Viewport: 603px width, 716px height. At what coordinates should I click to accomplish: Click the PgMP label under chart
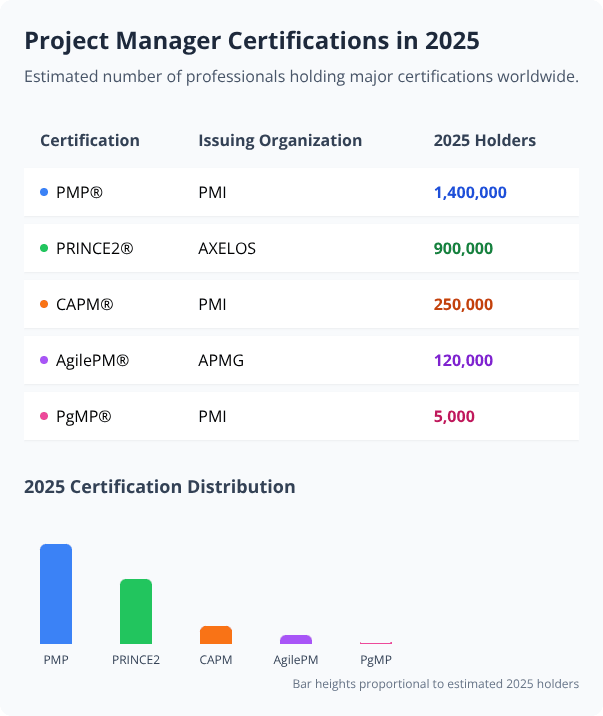(x=376, y=660)
